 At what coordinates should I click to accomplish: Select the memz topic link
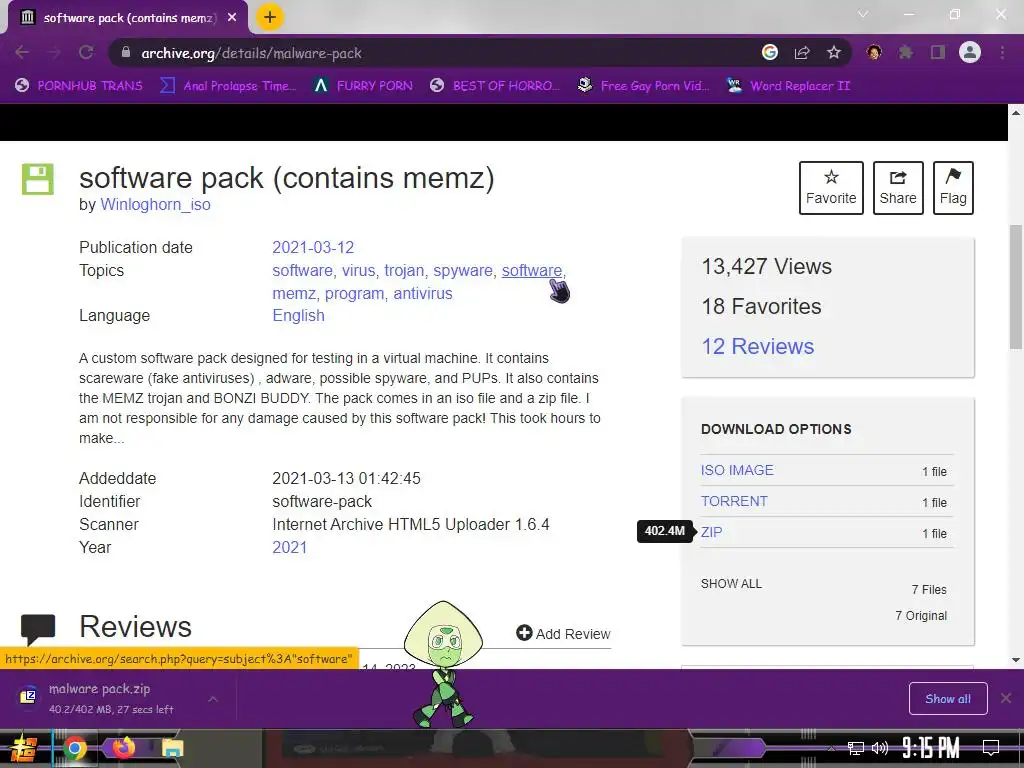(x=294, y=293)
